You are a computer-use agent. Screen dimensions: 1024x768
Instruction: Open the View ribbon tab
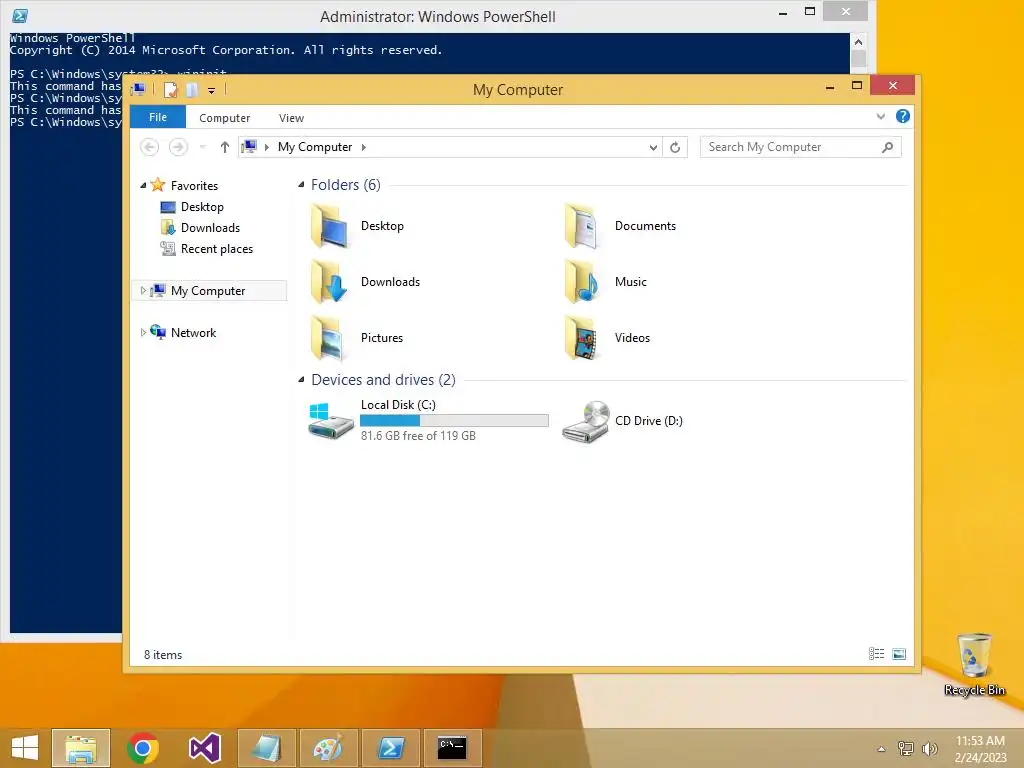coord(291,118)
